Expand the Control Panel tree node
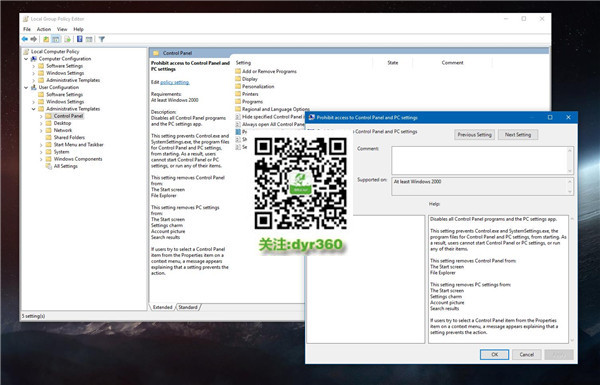This screenshot has height=385, width=600. coord(41,116)
